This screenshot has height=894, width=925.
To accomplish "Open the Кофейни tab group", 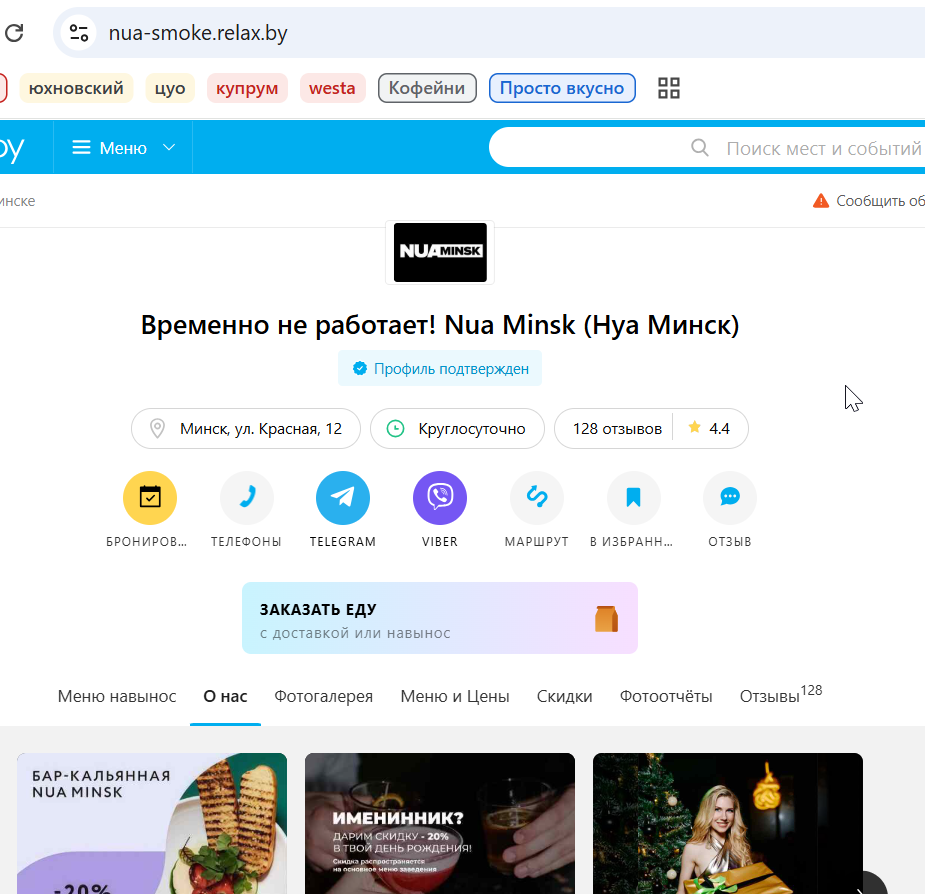I will [427, 89].
